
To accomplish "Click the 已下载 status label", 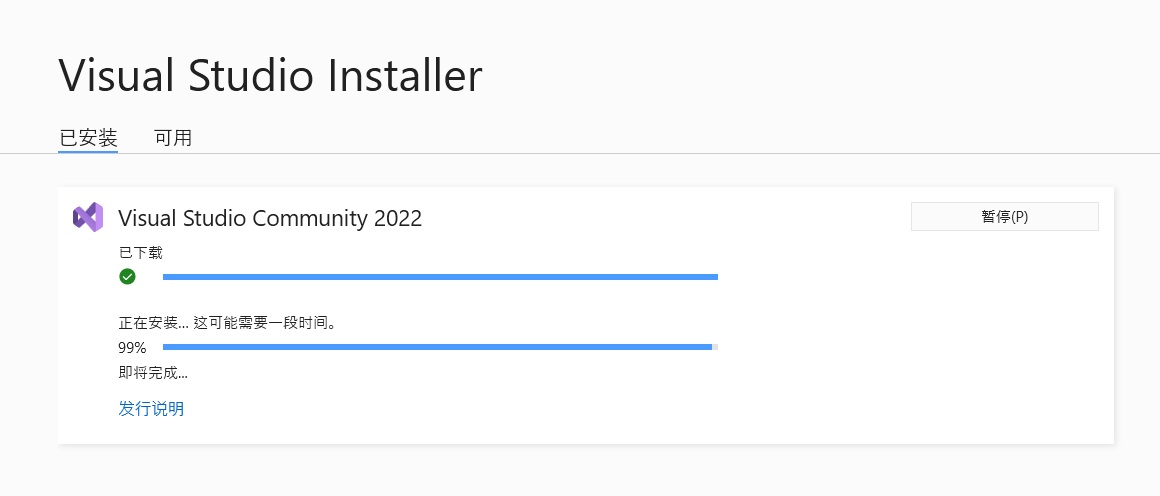I will point(140,252).
